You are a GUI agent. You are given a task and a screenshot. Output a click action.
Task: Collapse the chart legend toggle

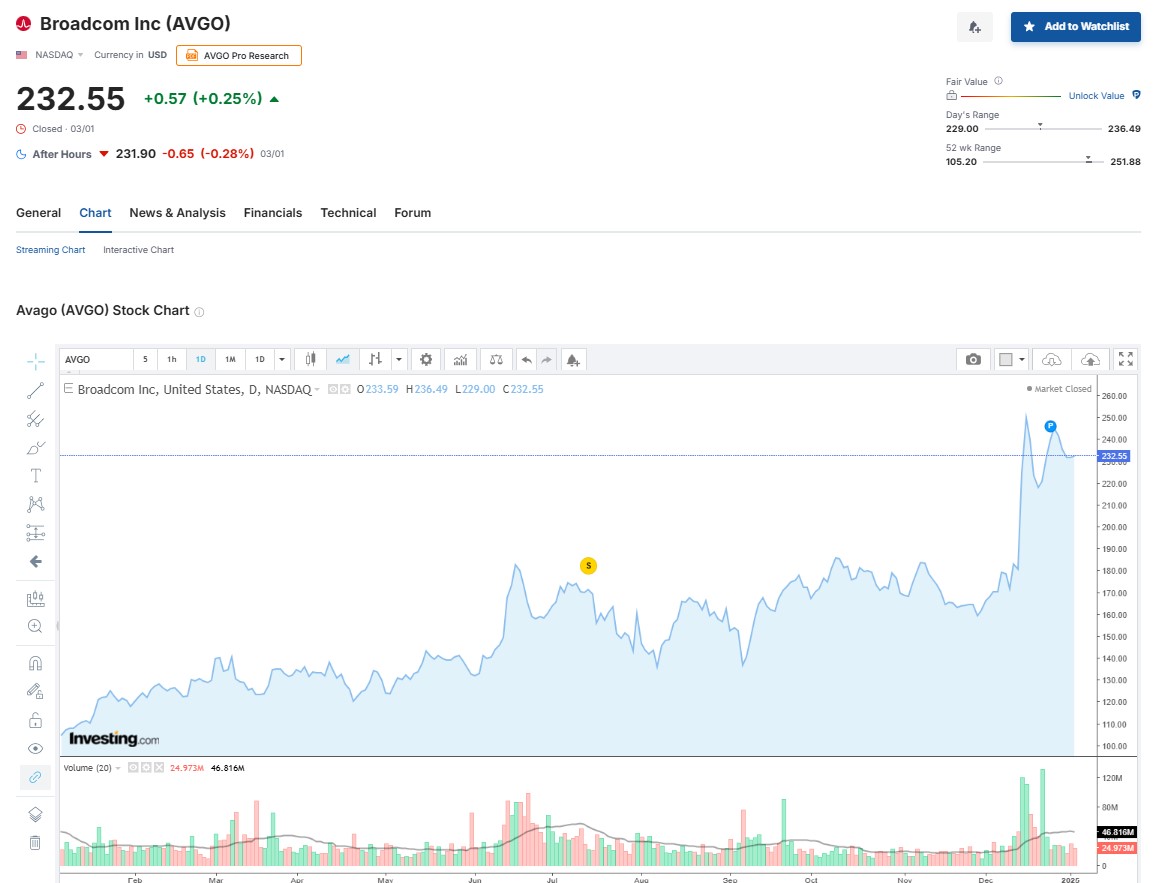68,388
